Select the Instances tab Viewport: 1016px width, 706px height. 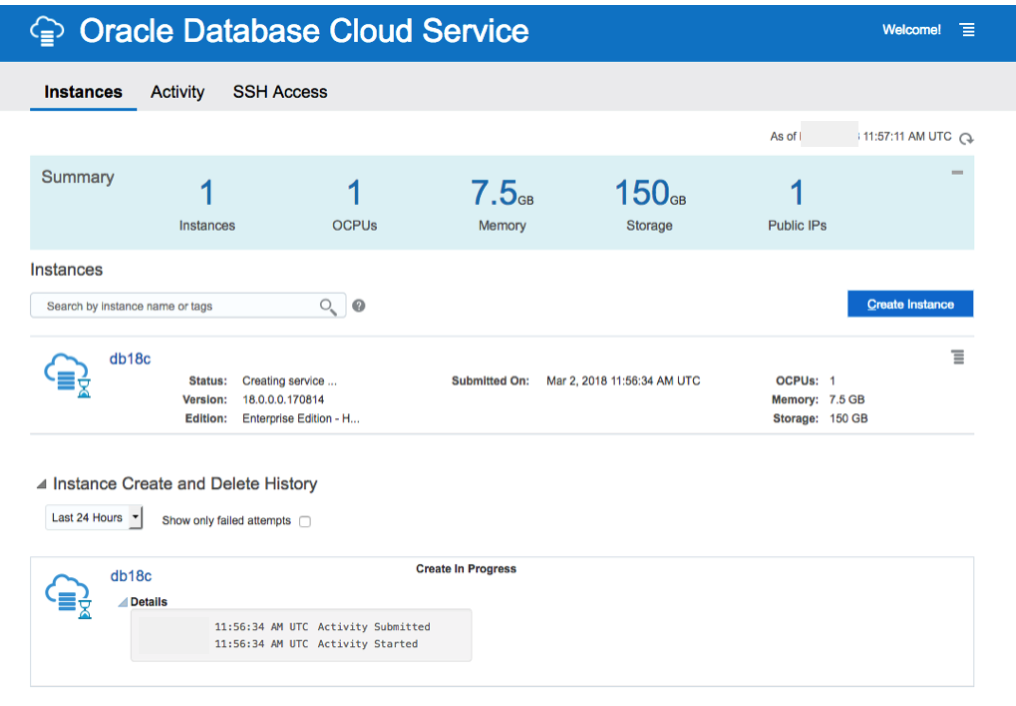pos(83,92)
